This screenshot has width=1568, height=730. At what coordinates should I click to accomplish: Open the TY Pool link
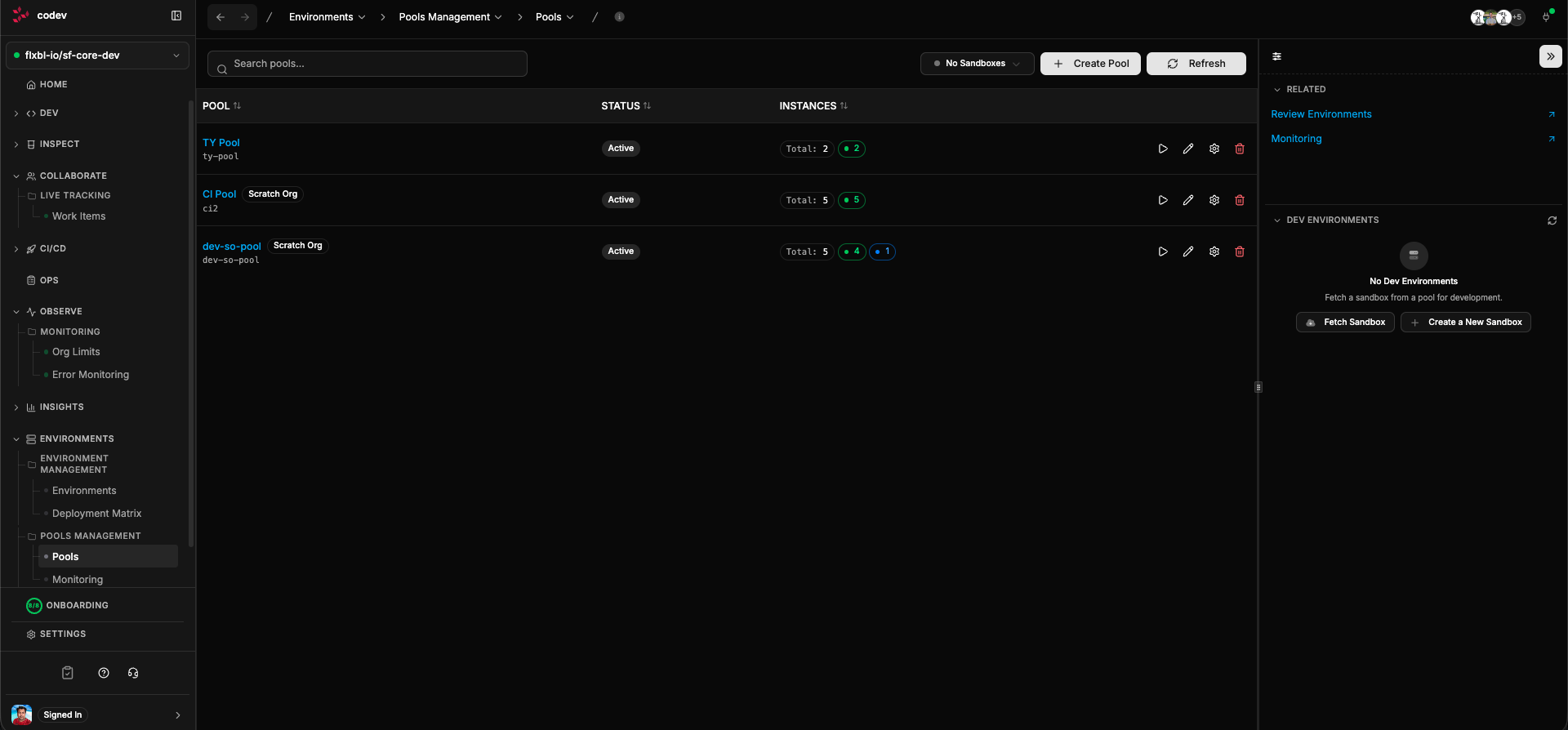[x=221, y=143]
